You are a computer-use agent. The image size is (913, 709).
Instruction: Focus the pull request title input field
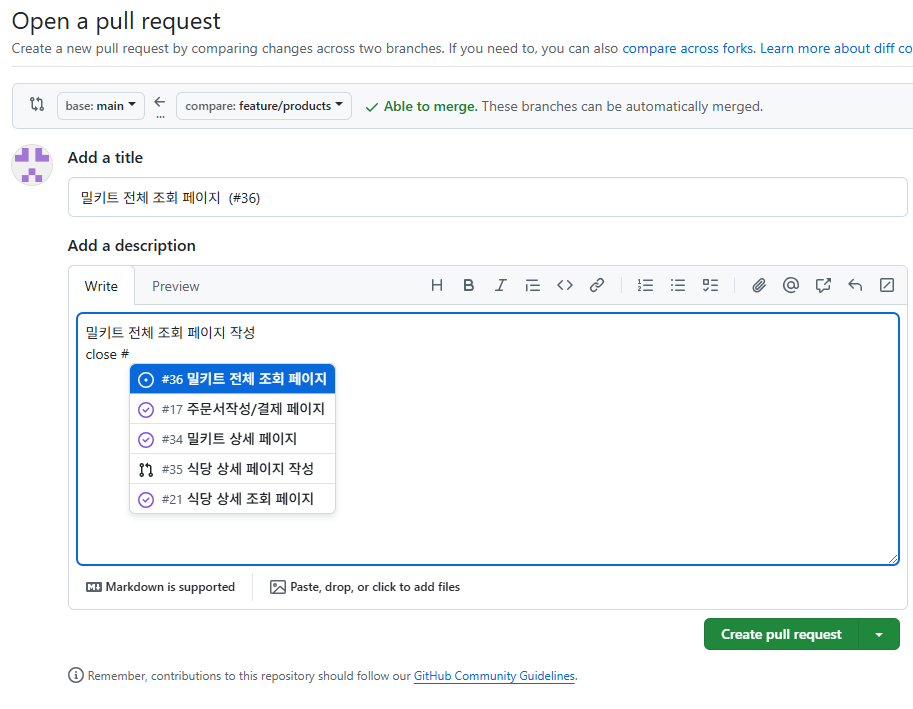point(487,197)
